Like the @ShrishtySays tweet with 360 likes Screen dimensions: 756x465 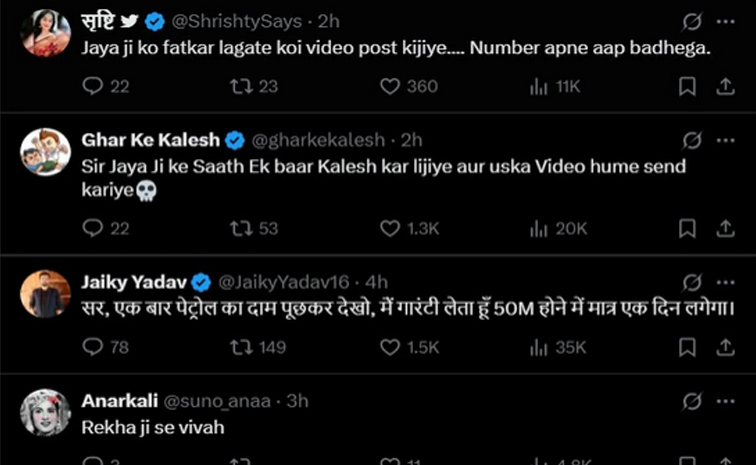click(390, 86)
